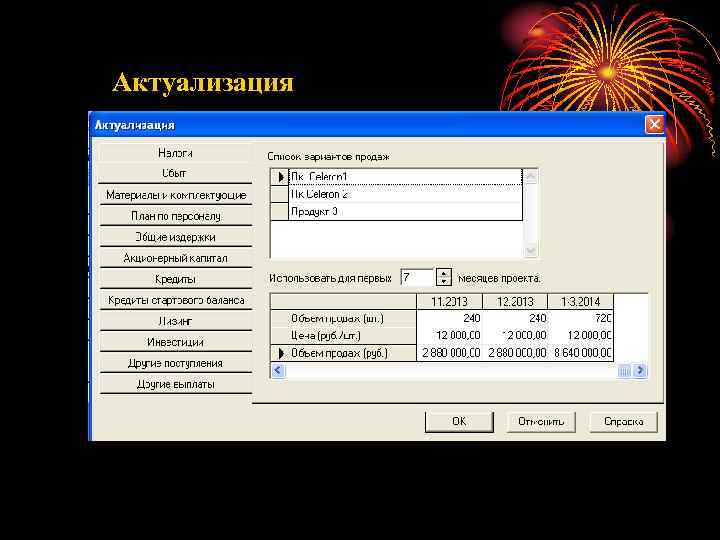Screen dimensions: 720x540
Task: Open the Инвестиции section
Action: [175, 342]
